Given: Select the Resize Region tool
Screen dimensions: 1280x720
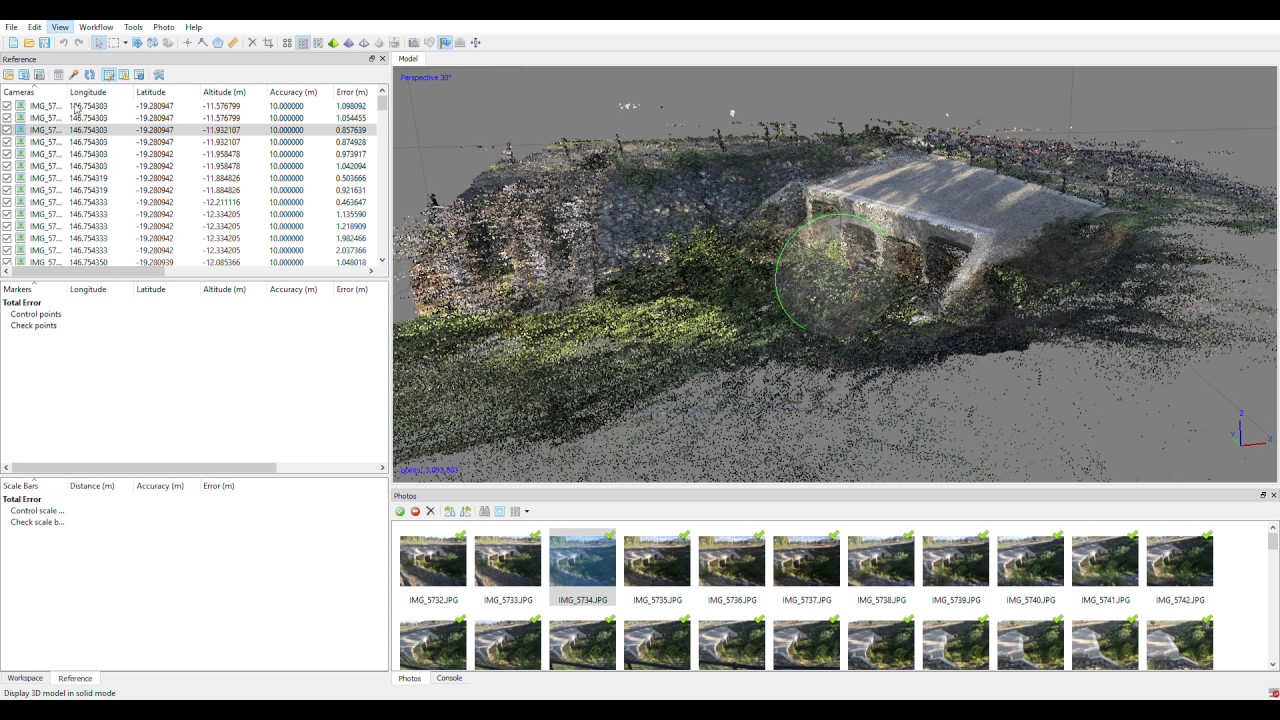Looking at the screenshot, I should (152, 43).
